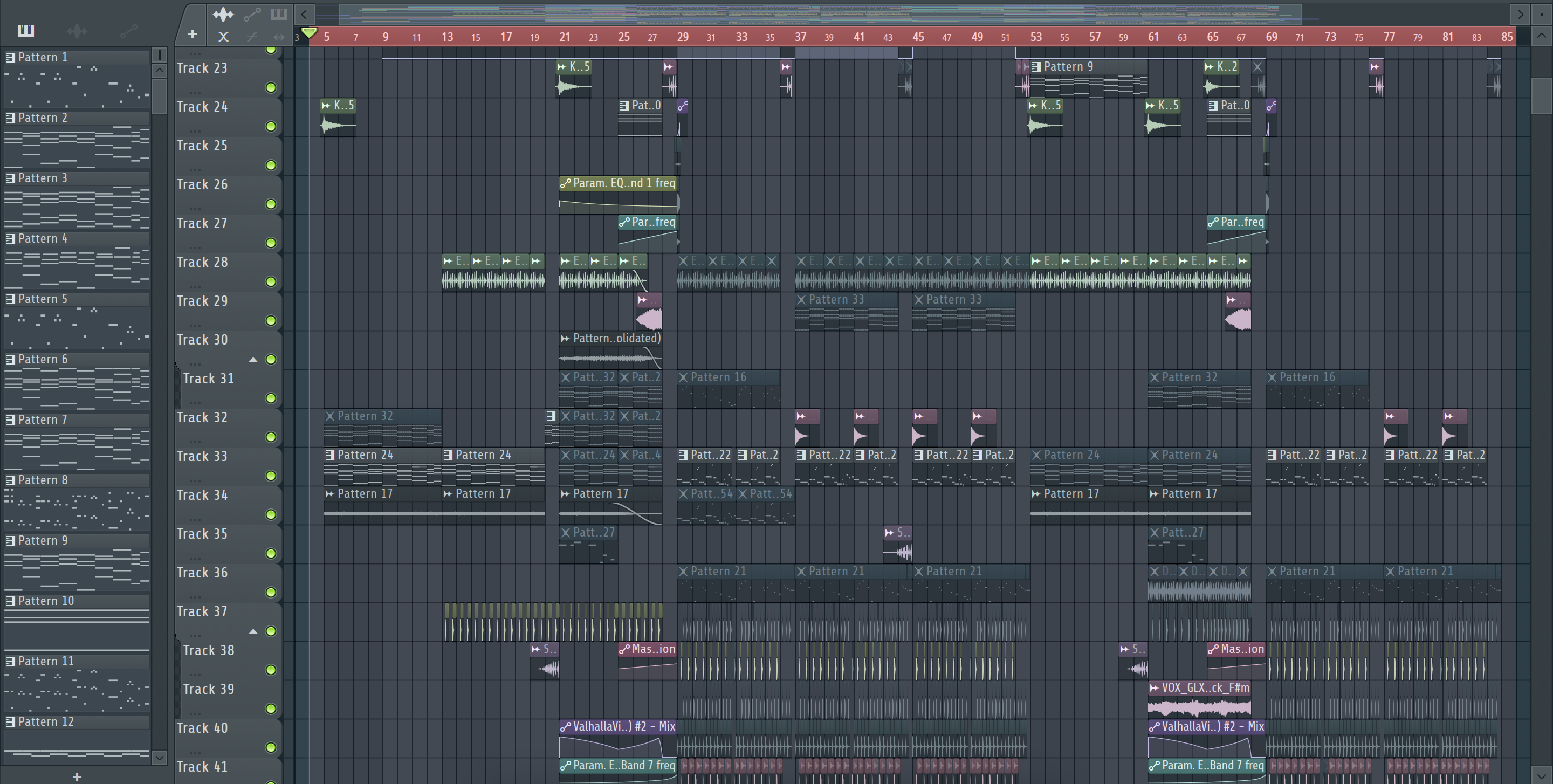
Task: Select the Track 25 header label
Action: 202,146
